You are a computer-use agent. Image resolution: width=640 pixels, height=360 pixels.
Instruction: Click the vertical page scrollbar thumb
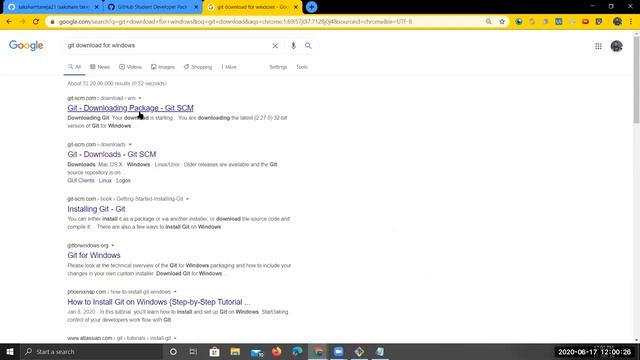(x=636, y=80)
